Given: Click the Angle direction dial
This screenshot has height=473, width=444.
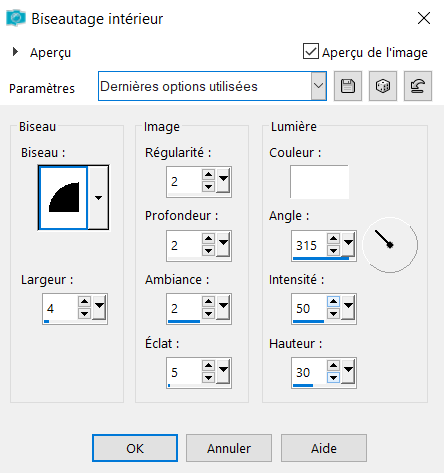Looking at the screenshot, I should (x=390, y=245).
